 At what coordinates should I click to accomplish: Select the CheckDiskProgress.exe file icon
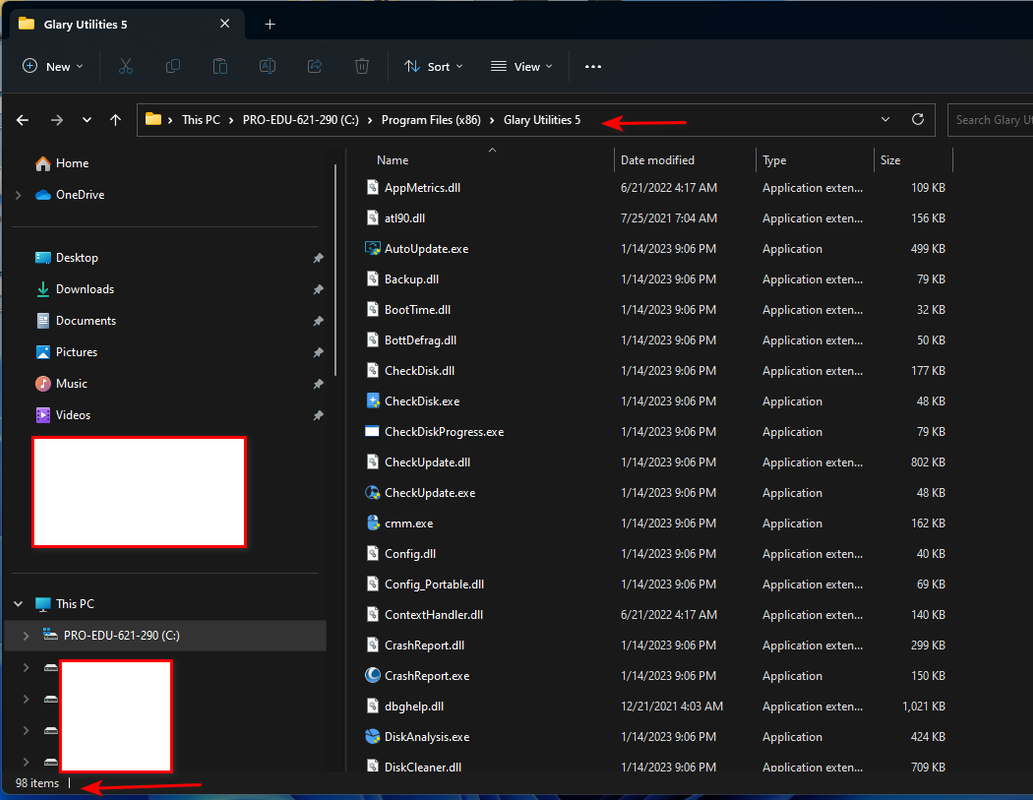tap(372, 432)
